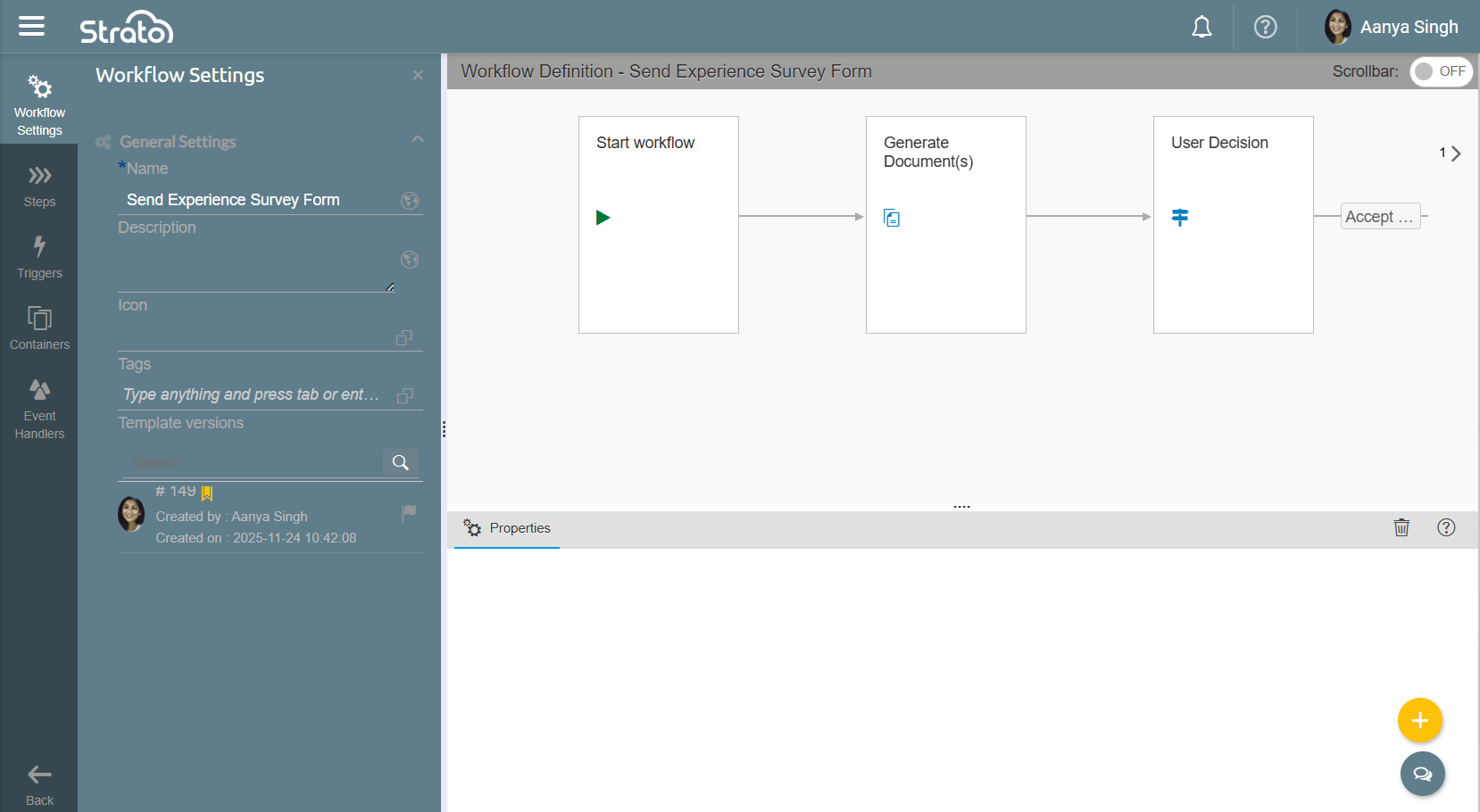Open Triggers in the sidebar

(x=39, y=257)
